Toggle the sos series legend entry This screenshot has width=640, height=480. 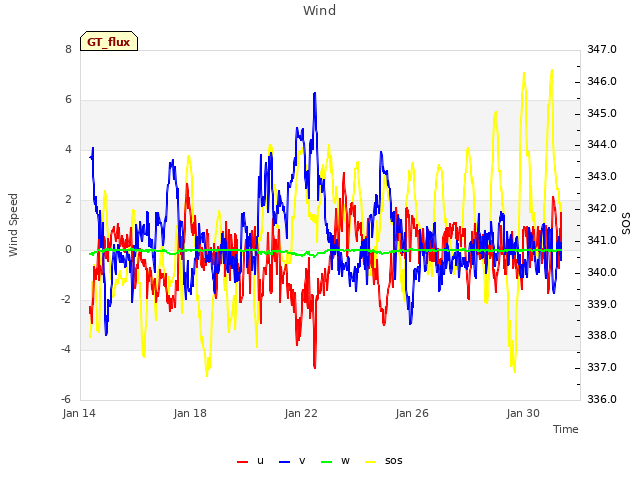point(384,461)
